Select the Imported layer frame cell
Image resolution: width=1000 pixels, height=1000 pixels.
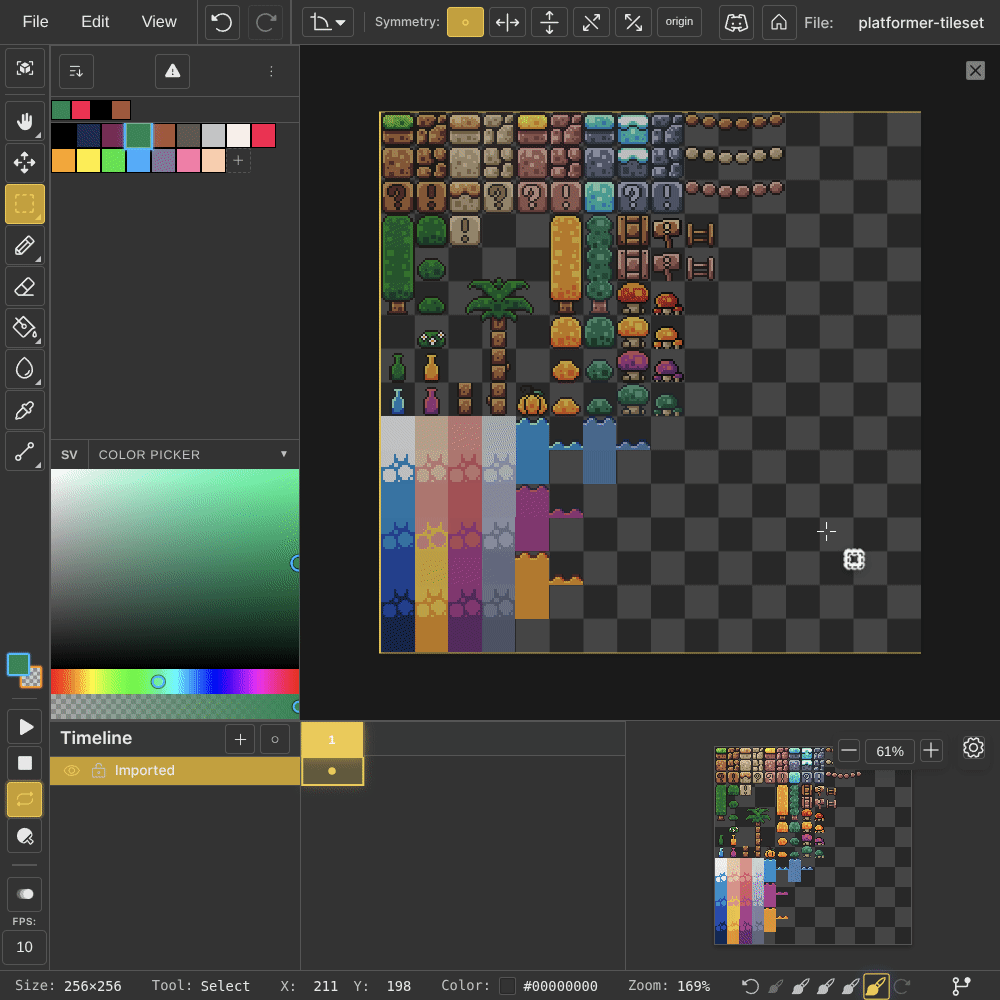coord(332,770)
